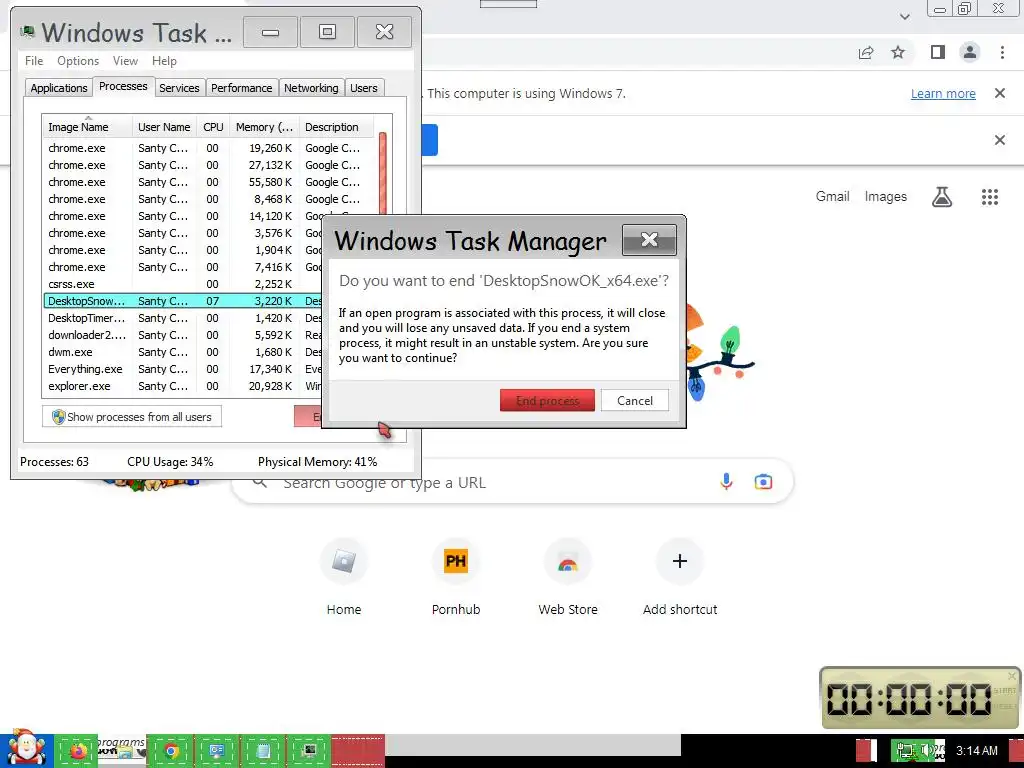
Task: Click the desktop timer 00:00:00 display
Action: click(x=910, y=698)
